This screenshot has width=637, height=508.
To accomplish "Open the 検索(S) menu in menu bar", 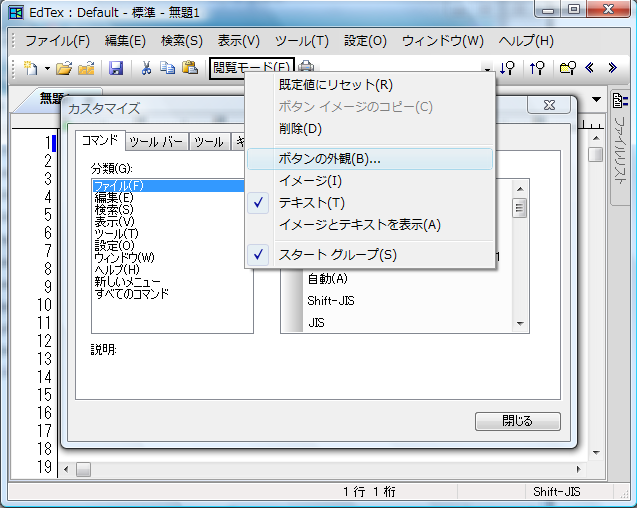I will (182, 41).
